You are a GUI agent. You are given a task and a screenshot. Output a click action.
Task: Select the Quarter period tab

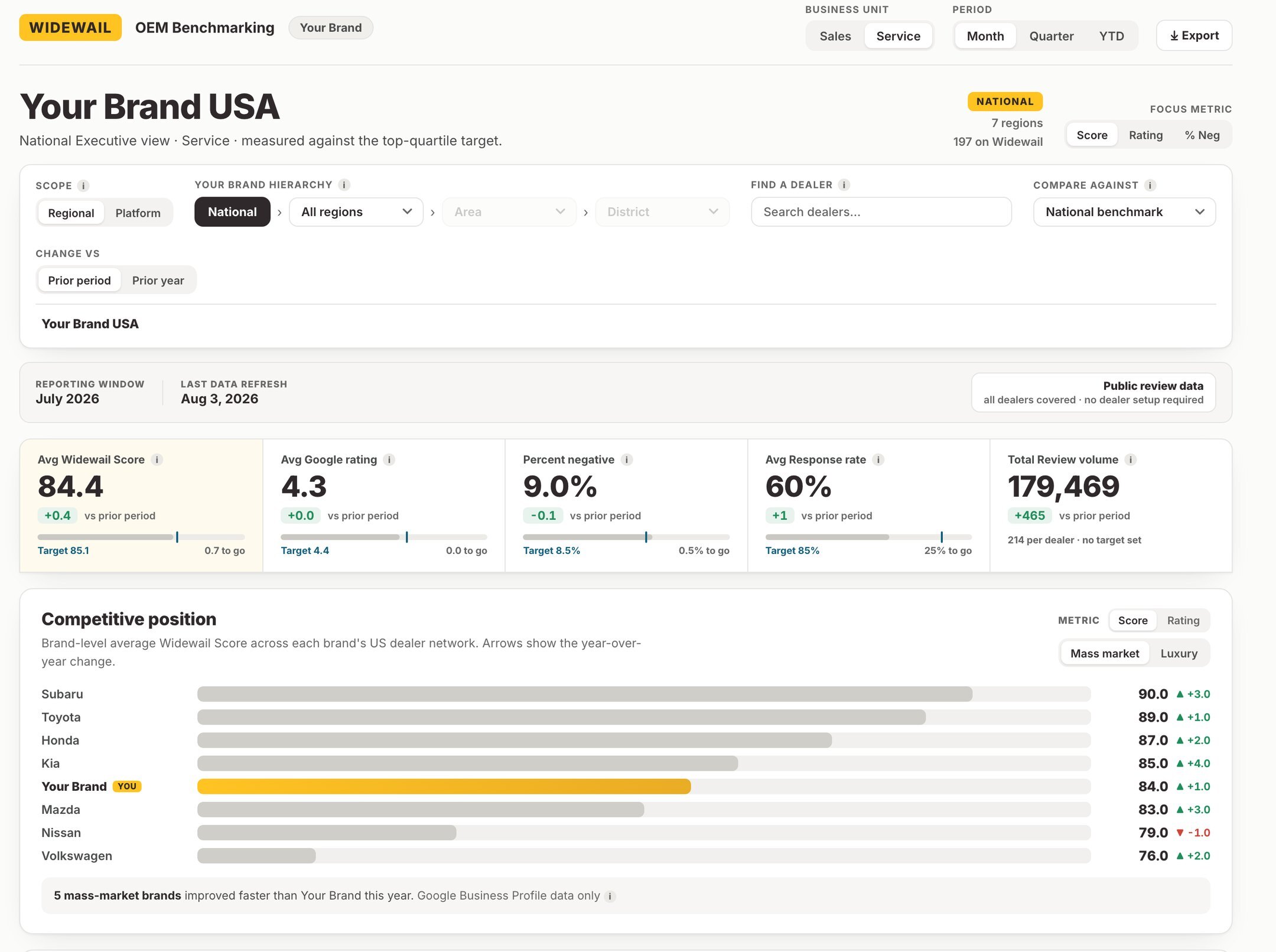tap(1051, 36)
